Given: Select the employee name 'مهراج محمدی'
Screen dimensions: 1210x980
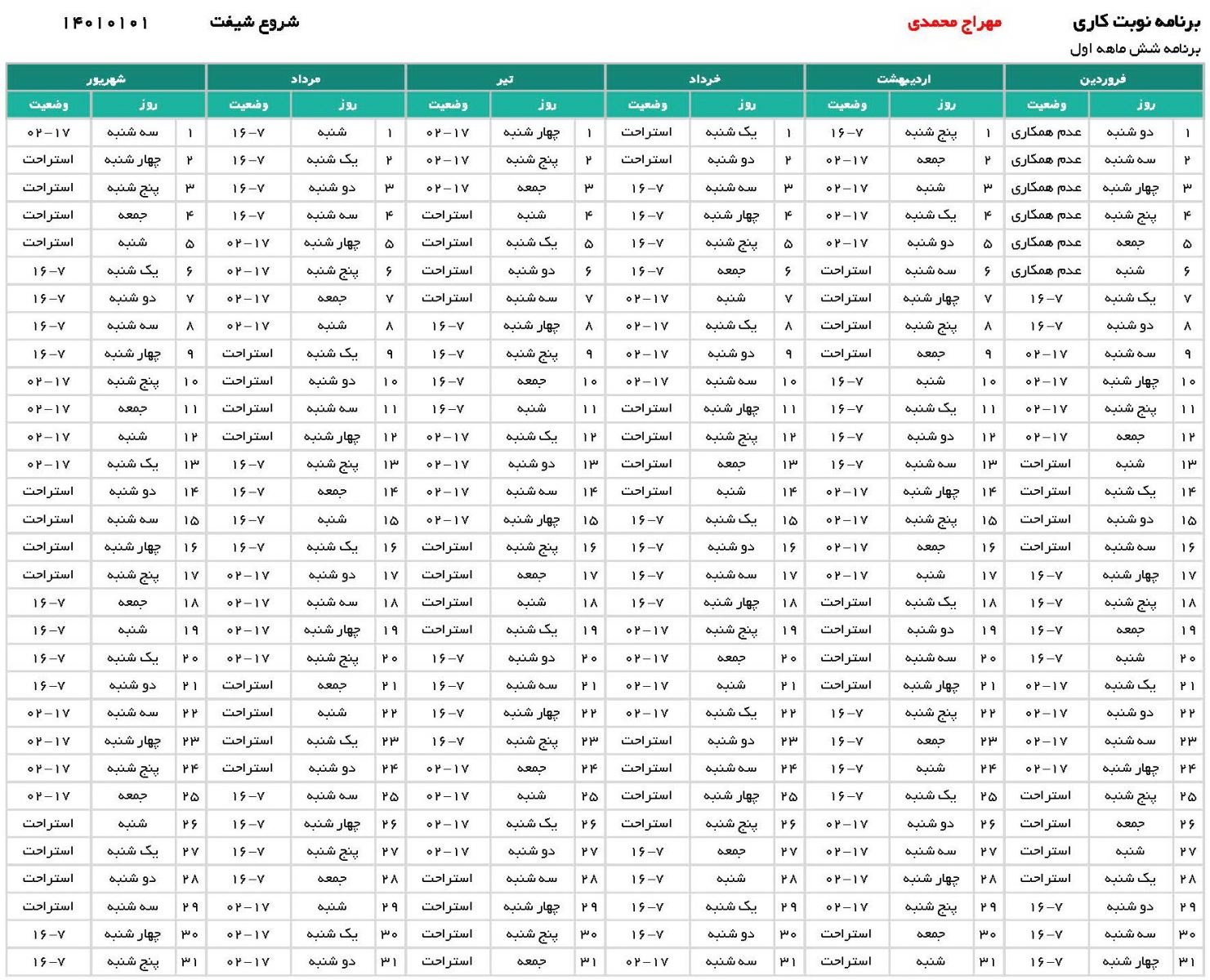Looking at the screenshot, I should coord(954,22).
